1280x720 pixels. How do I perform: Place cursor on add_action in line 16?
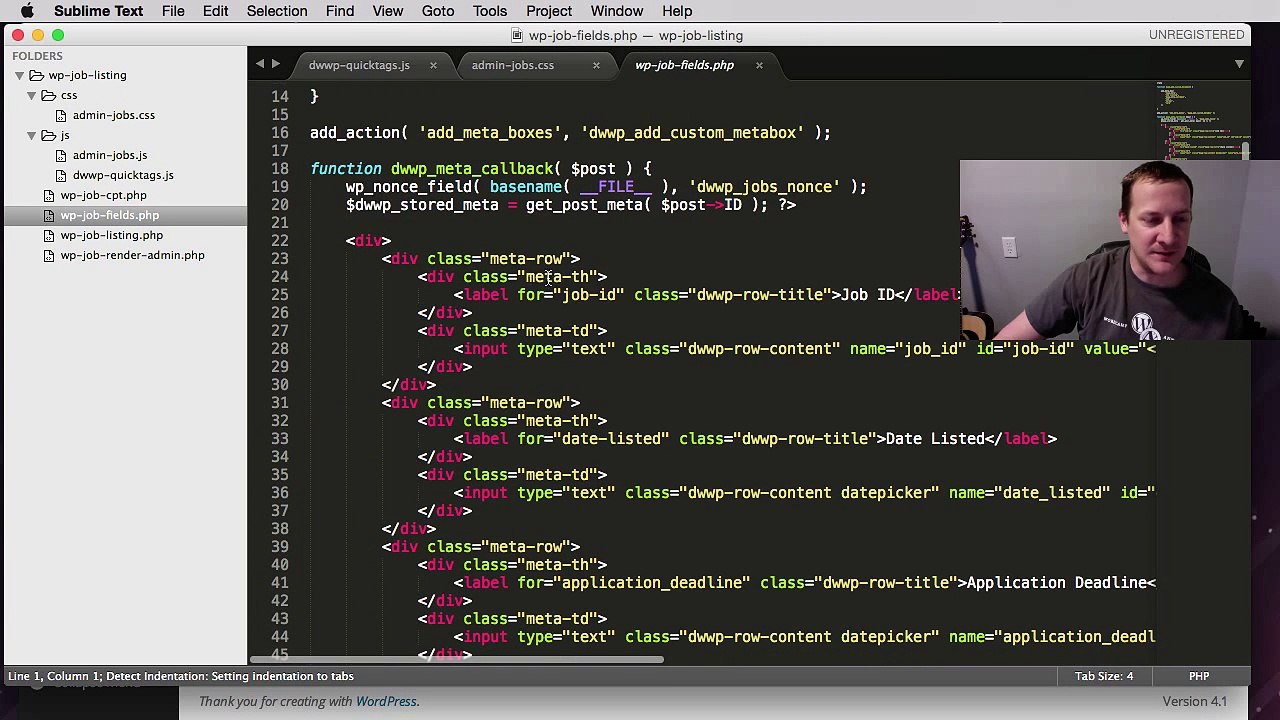[x=355, y=133]
